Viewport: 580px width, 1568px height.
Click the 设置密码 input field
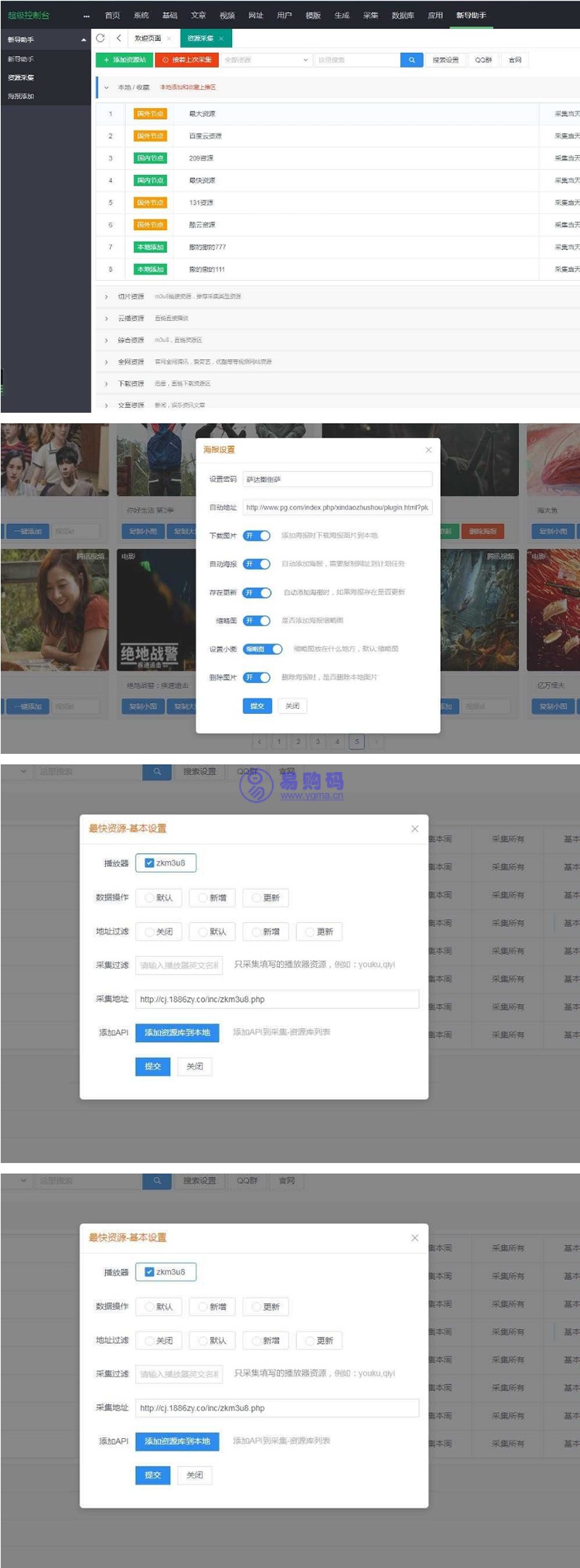point(337,479)
